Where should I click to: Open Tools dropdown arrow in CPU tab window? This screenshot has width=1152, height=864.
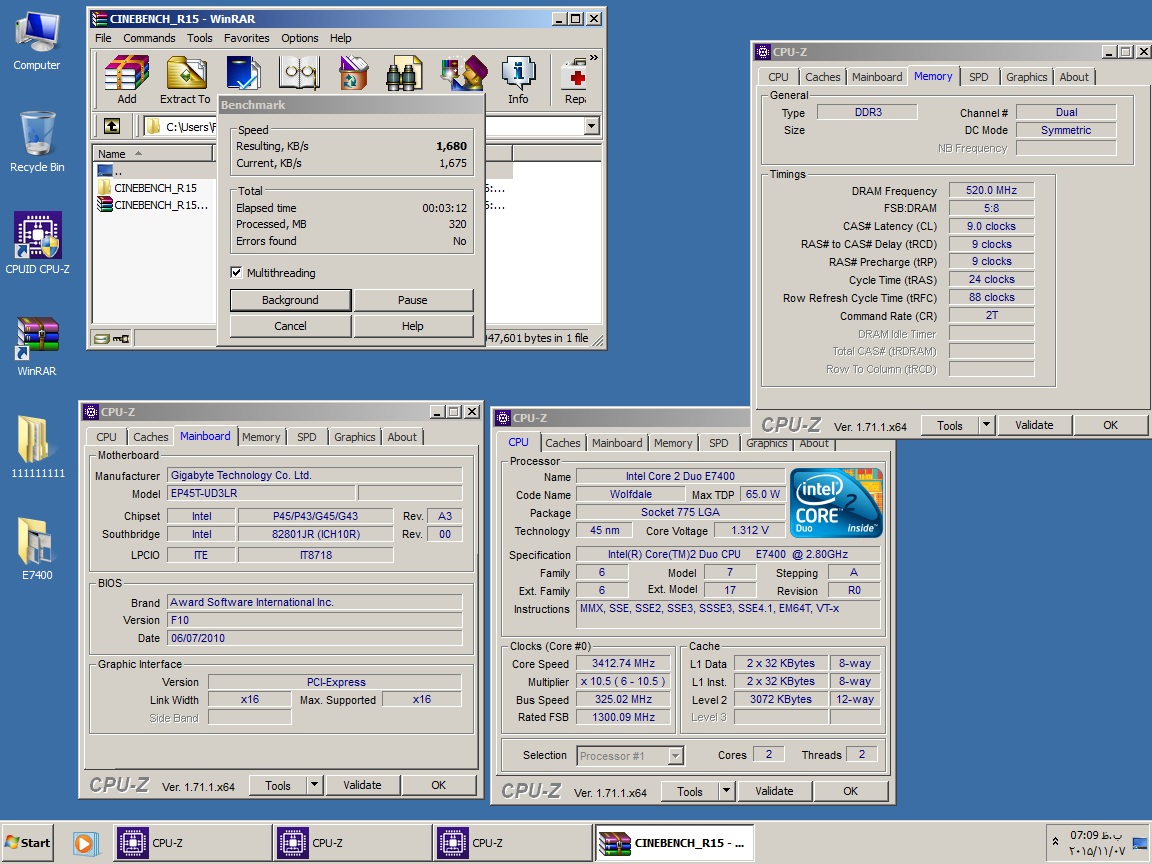click(x=726, y=791)
